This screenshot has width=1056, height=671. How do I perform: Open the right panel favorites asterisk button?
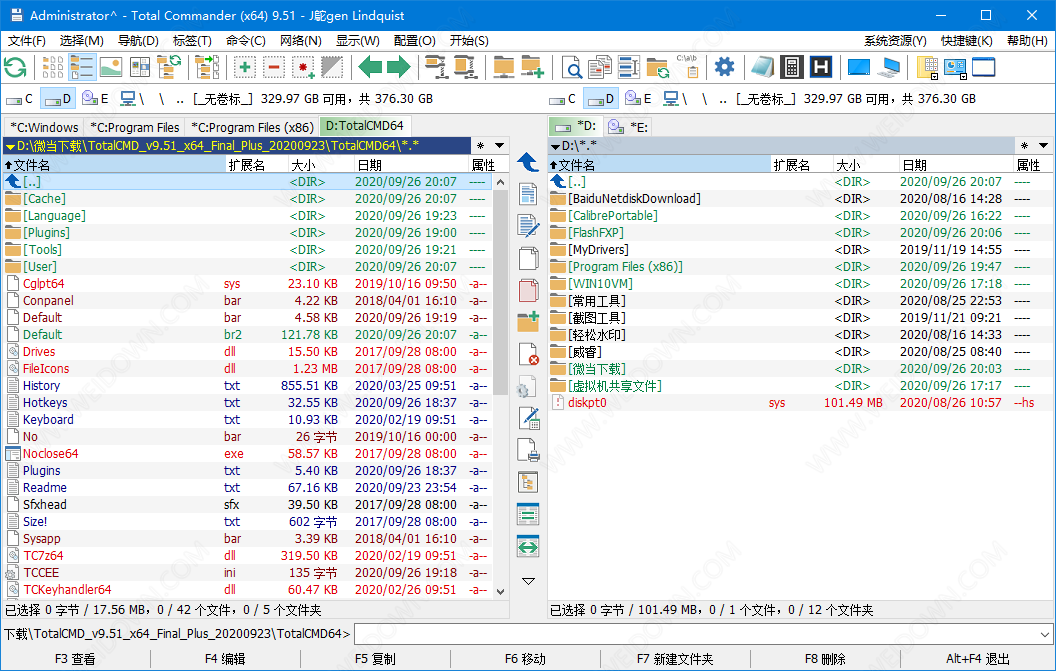(1024, 146)
